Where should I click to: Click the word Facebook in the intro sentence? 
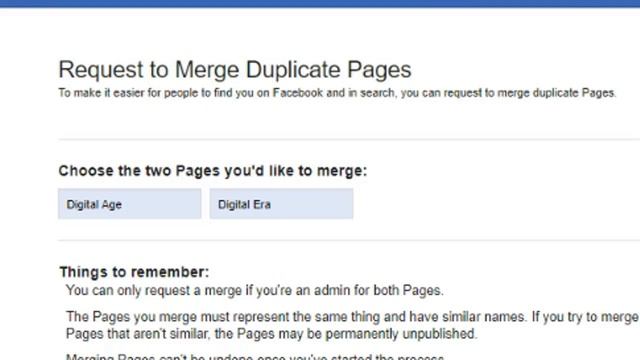click(x=298, y=93)
